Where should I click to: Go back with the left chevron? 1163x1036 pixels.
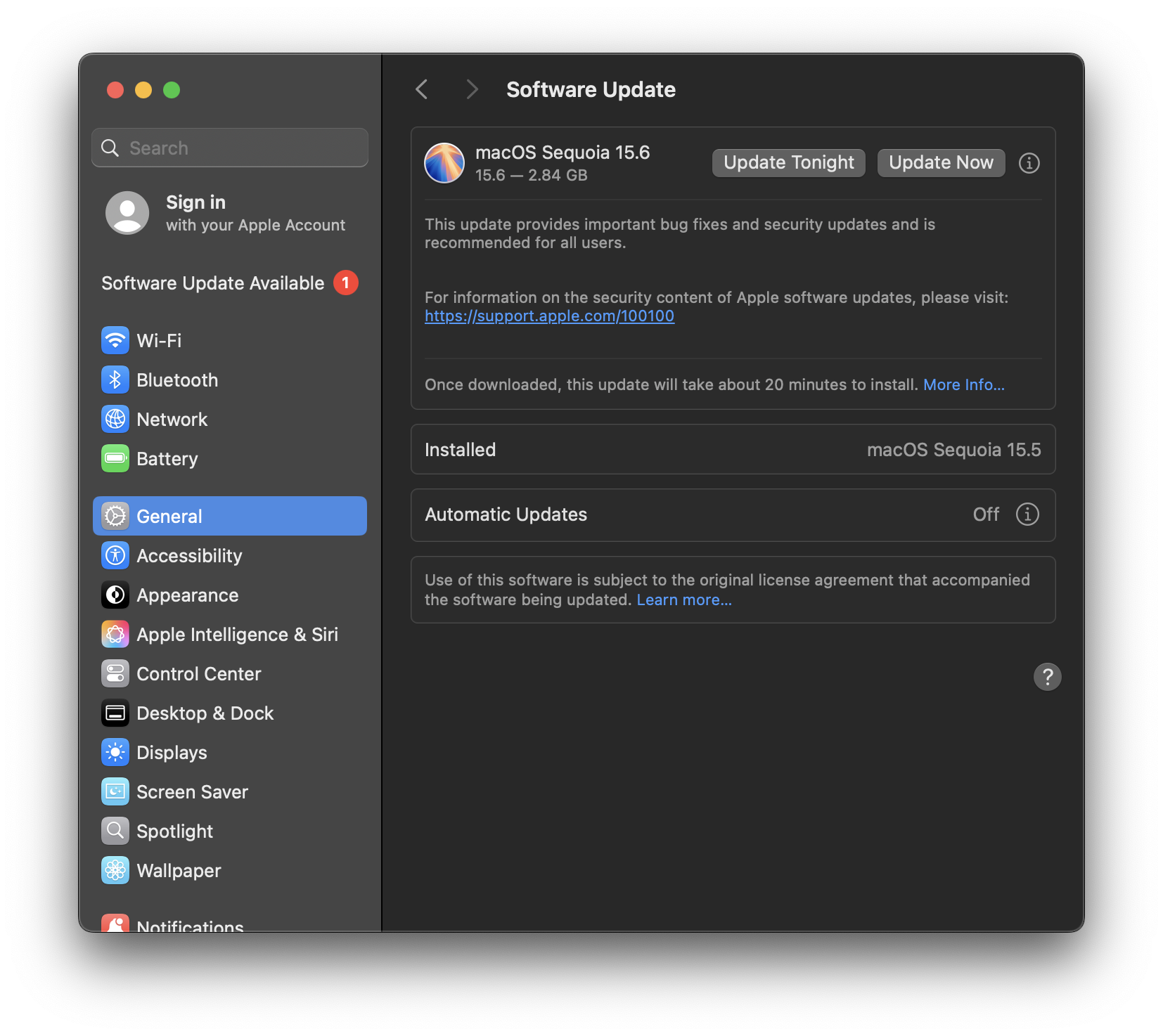coord(422,89)
